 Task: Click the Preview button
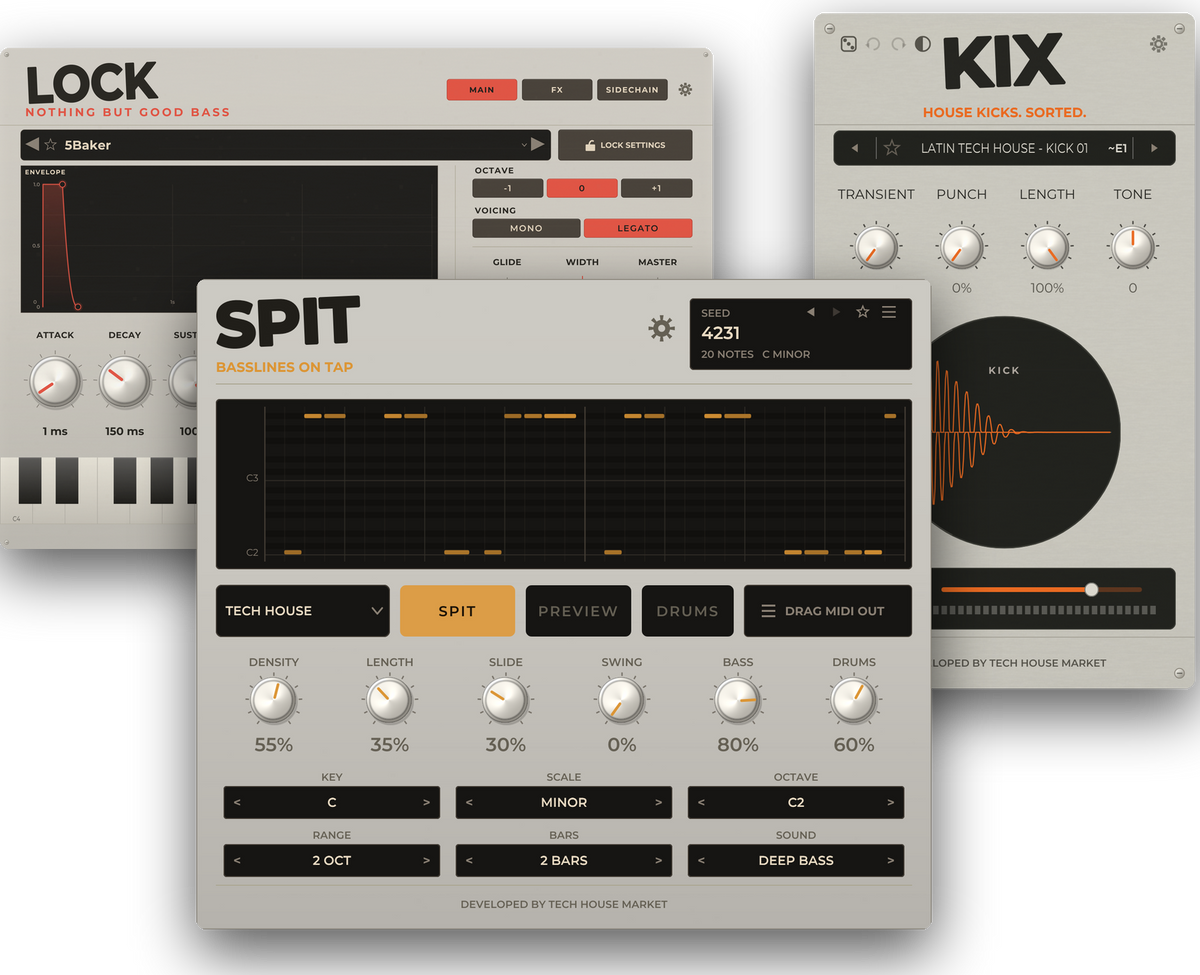tap(578, 611)
